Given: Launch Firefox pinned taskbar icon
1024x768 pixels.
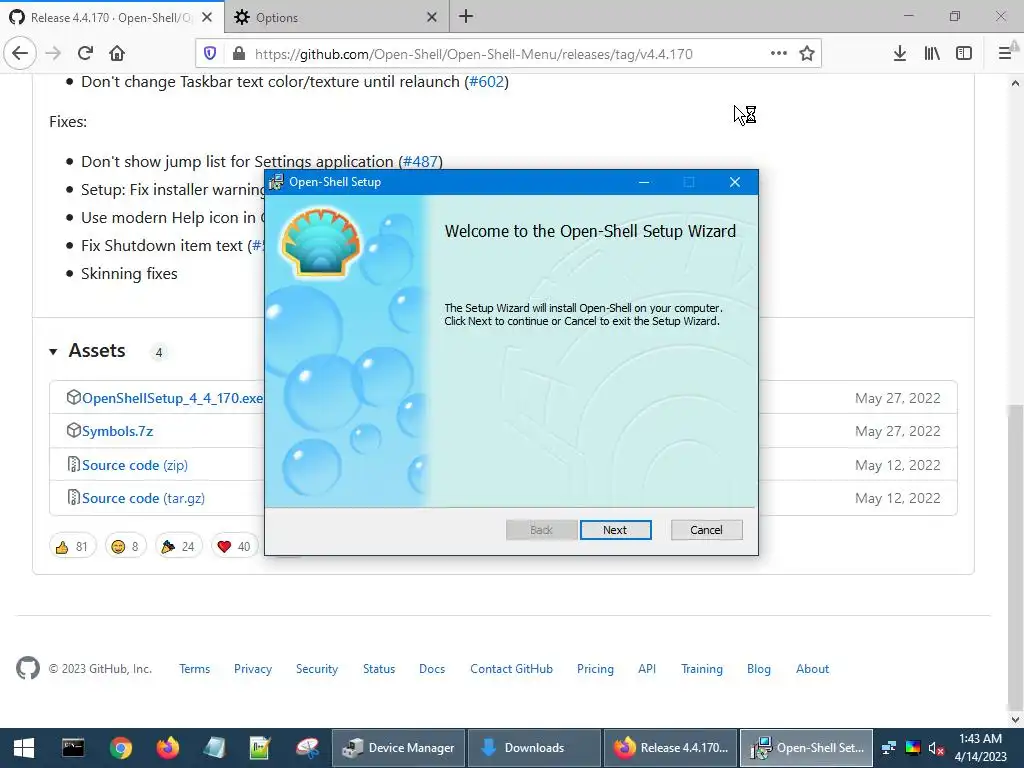Looking at the screenshot, I should 168,748.
